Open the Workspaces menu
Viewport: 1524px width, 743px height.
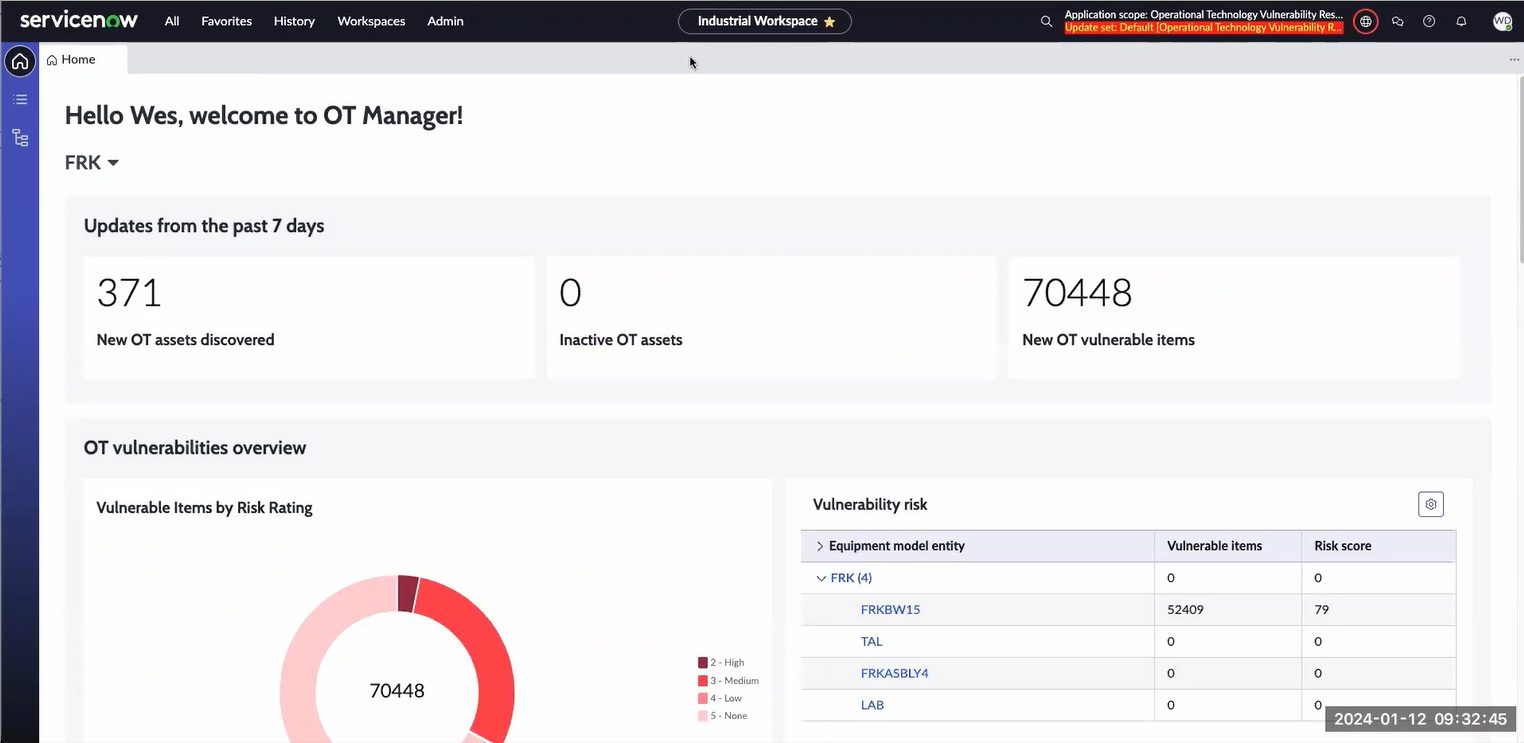[371, 21]
